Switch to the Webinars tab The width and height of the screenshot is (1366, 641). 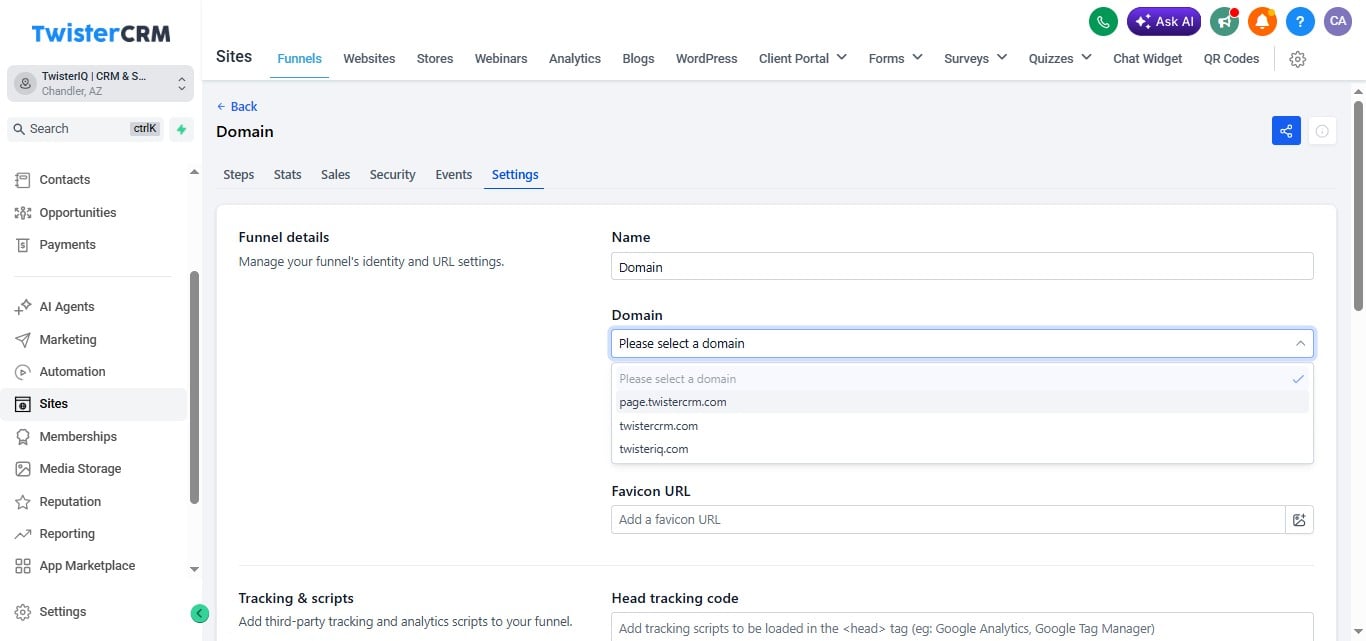[x=501, y=59]
